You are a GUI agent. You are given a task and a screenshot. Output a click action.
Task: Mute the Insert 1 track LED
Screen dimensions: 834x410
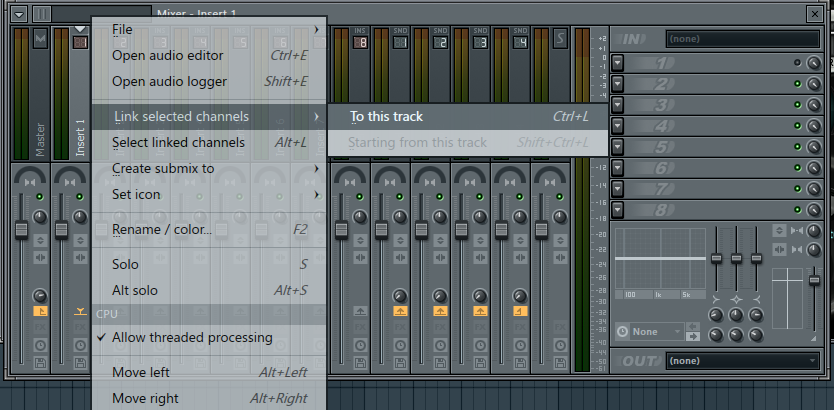coord(80,197)
